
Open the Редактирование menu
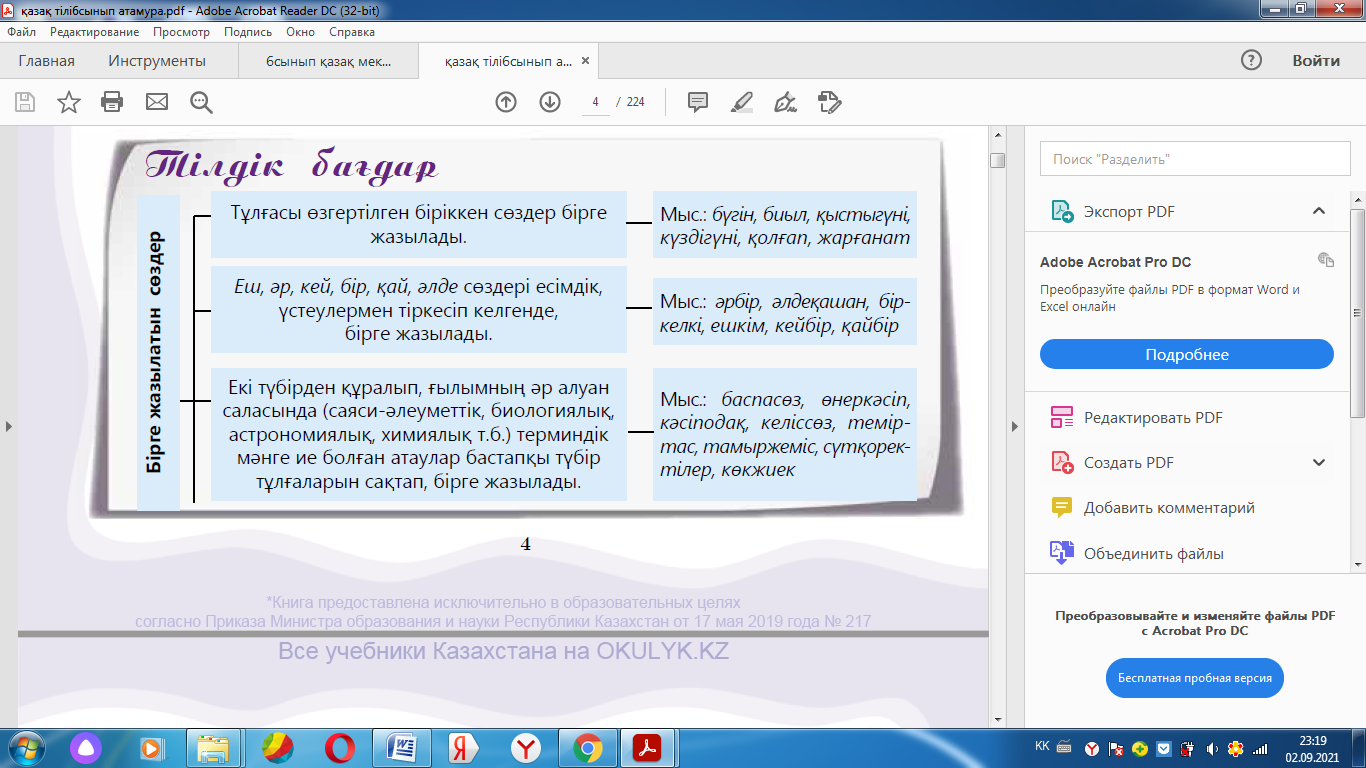click(x=95, y=32)
